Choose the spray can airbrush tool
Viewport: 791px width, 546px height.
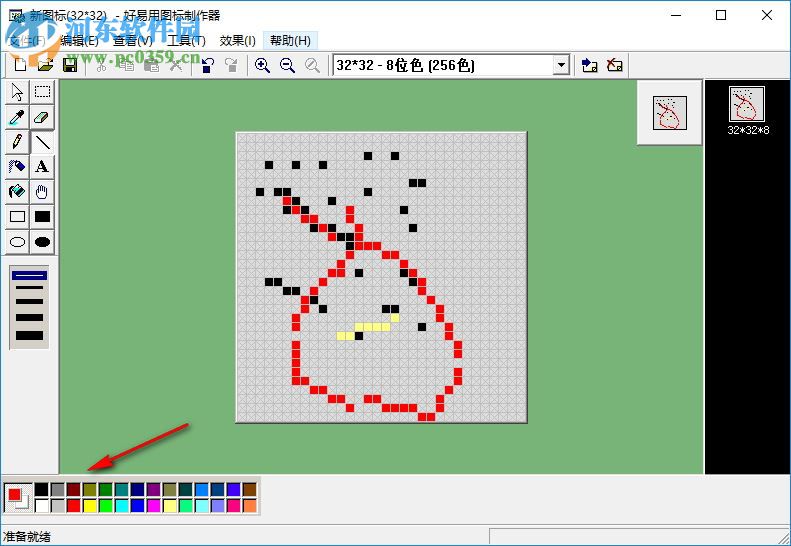(x=17, y=167)
